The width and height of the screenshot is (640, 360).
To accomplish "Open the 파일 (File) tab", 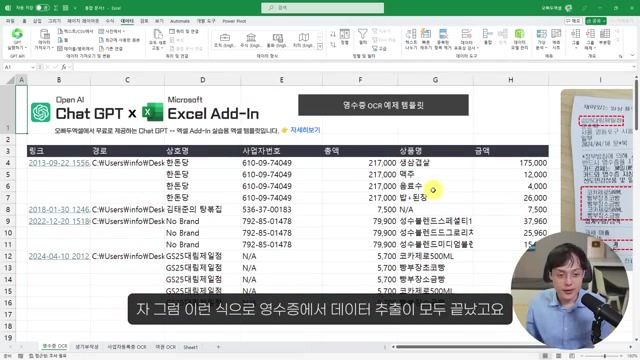I will (11, 21).
